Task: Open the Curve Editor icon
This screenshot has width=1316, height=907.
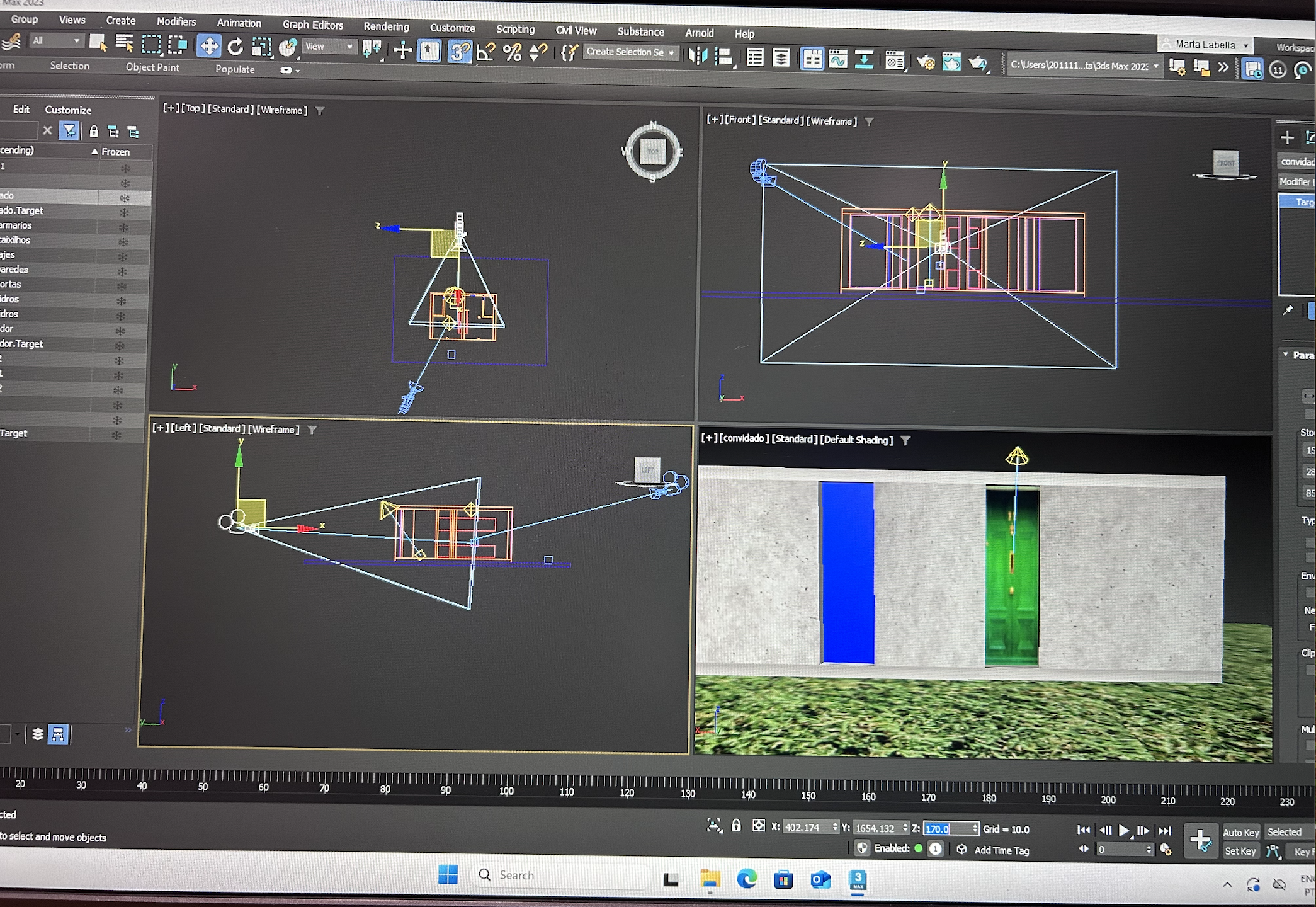Action: point(837,60)
